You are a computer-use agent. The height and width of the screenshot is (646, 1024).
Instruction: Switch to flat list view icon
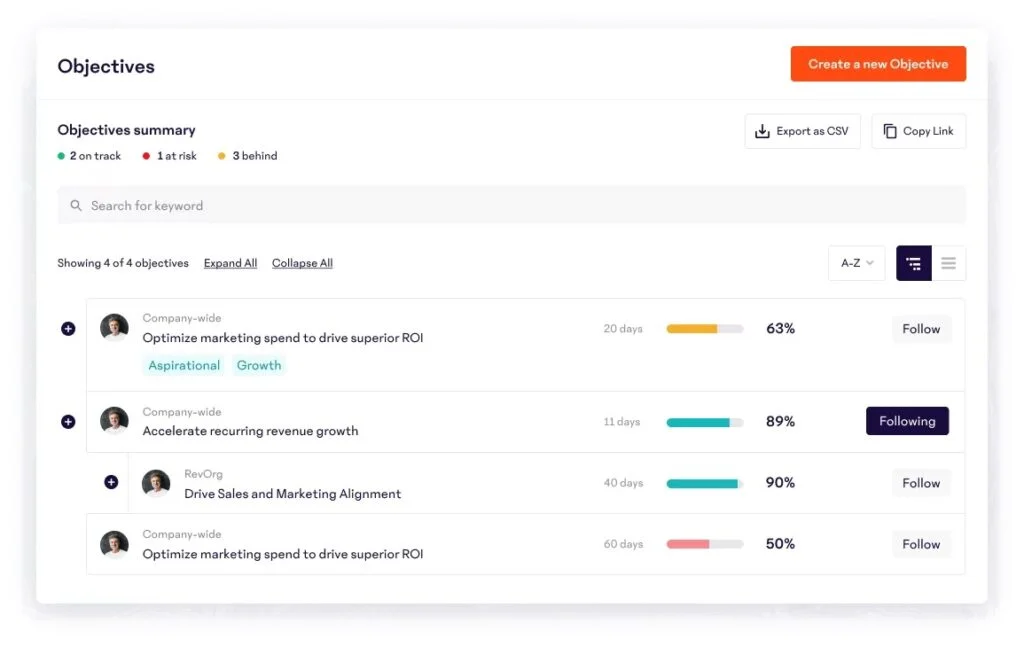click(948, 263)
